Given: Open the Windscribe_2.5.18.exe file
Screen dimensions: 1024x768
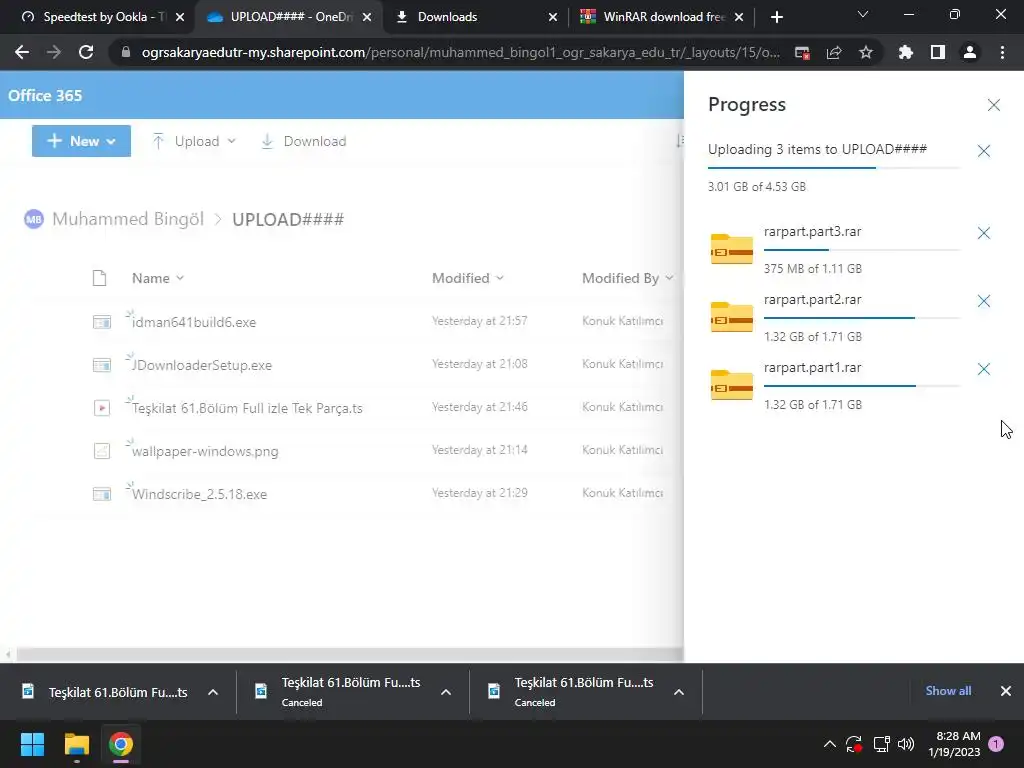Looking at the screenshot, I should tap(199, 494).
